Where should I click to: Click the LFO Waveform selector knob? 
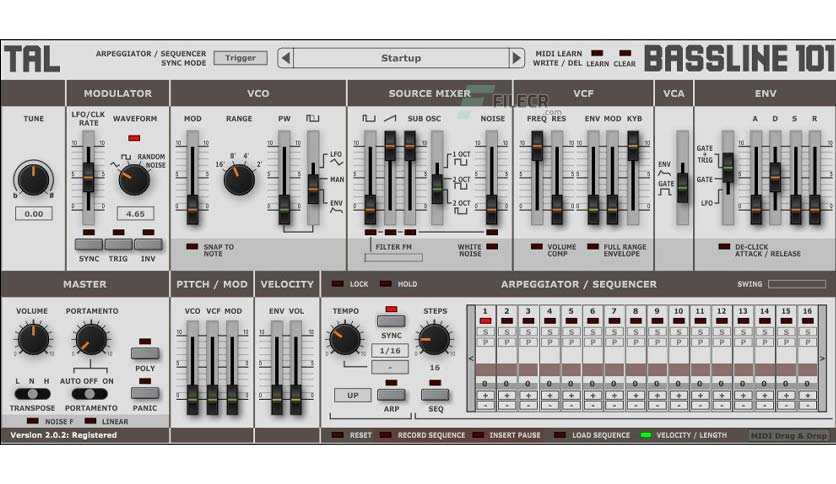[134, 180]
